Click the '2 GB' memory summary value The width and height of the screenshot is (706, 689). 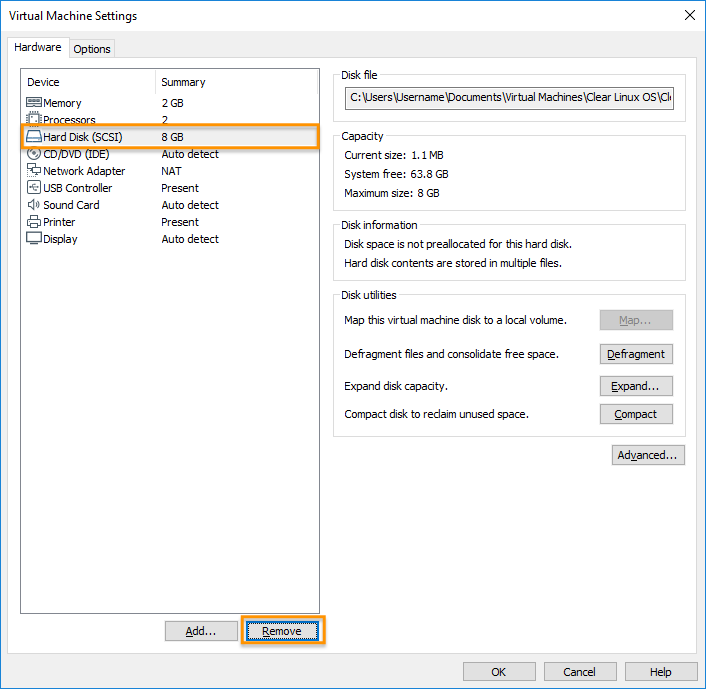[172, 103]
